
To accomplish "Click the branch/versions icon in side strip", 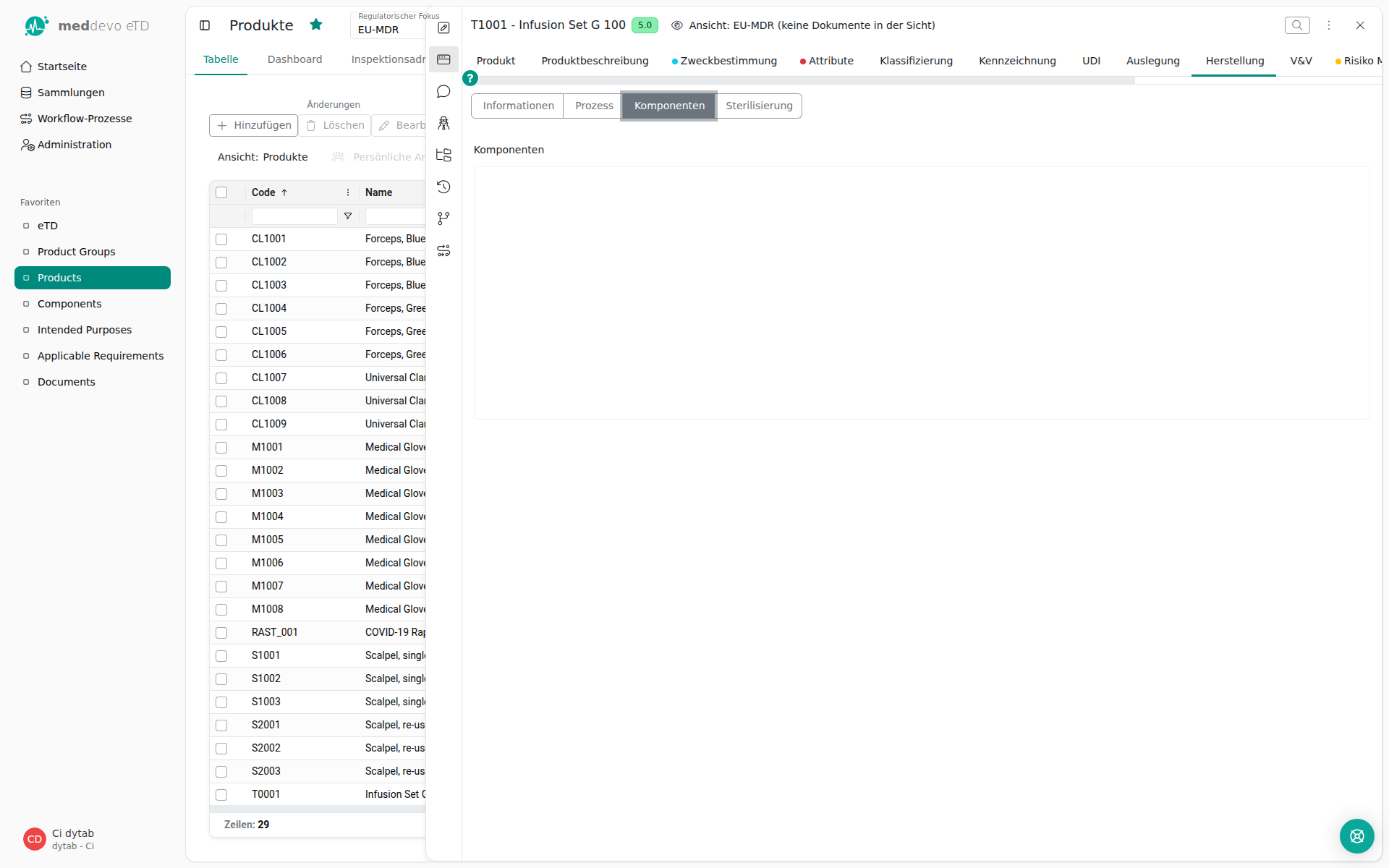I will pyautogui.click(x=443, y=218).
